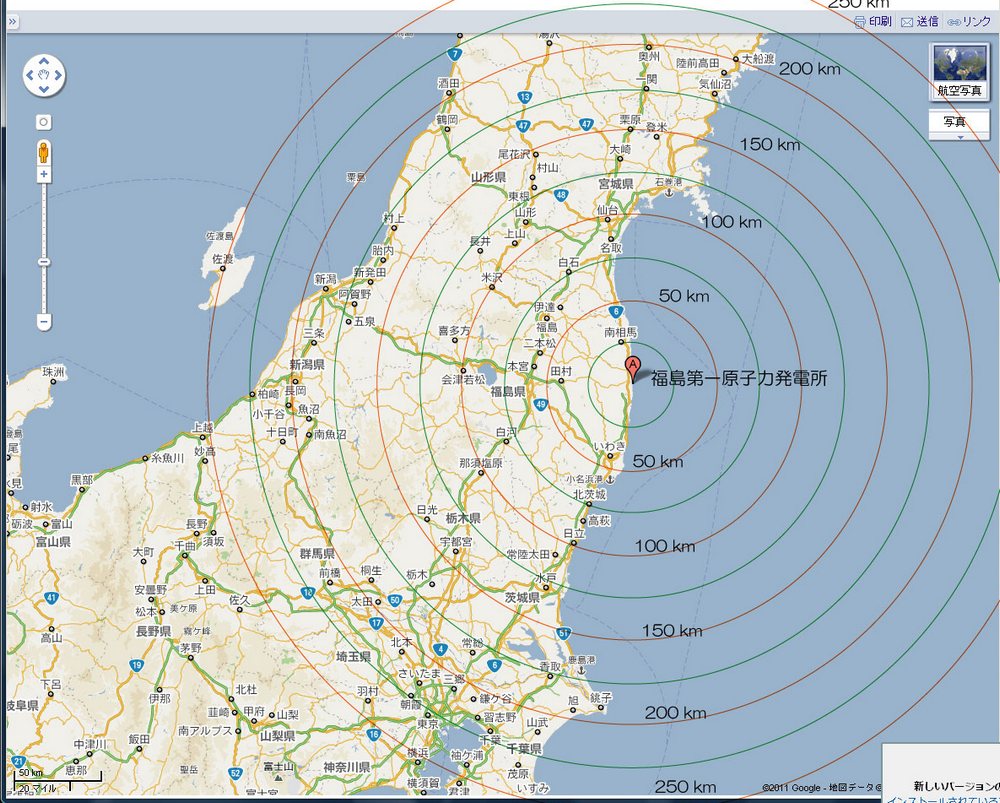Click the 水戸 city label
1000x803 pixels.
tap(546, 577)
